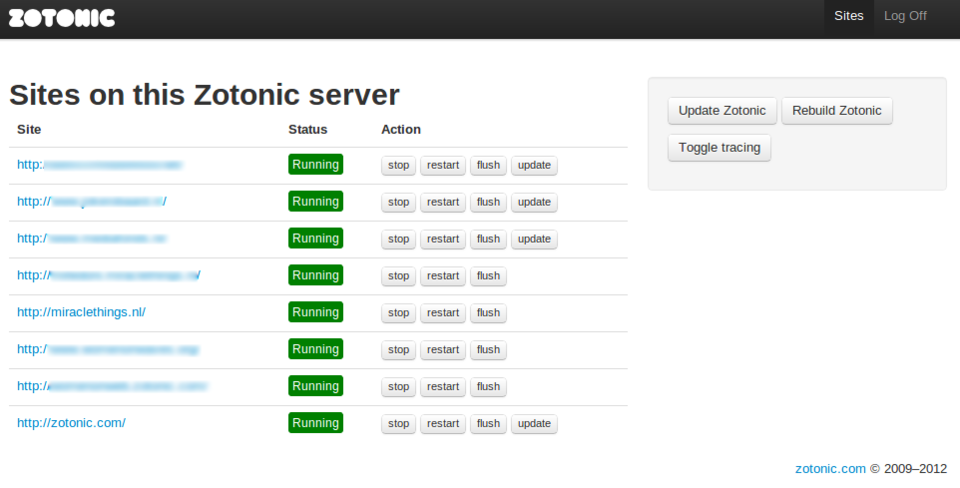The height and width of the screenshot is (488, 960).
Task: Stop the miraclethings.nl site
Action: pos(399,313)
